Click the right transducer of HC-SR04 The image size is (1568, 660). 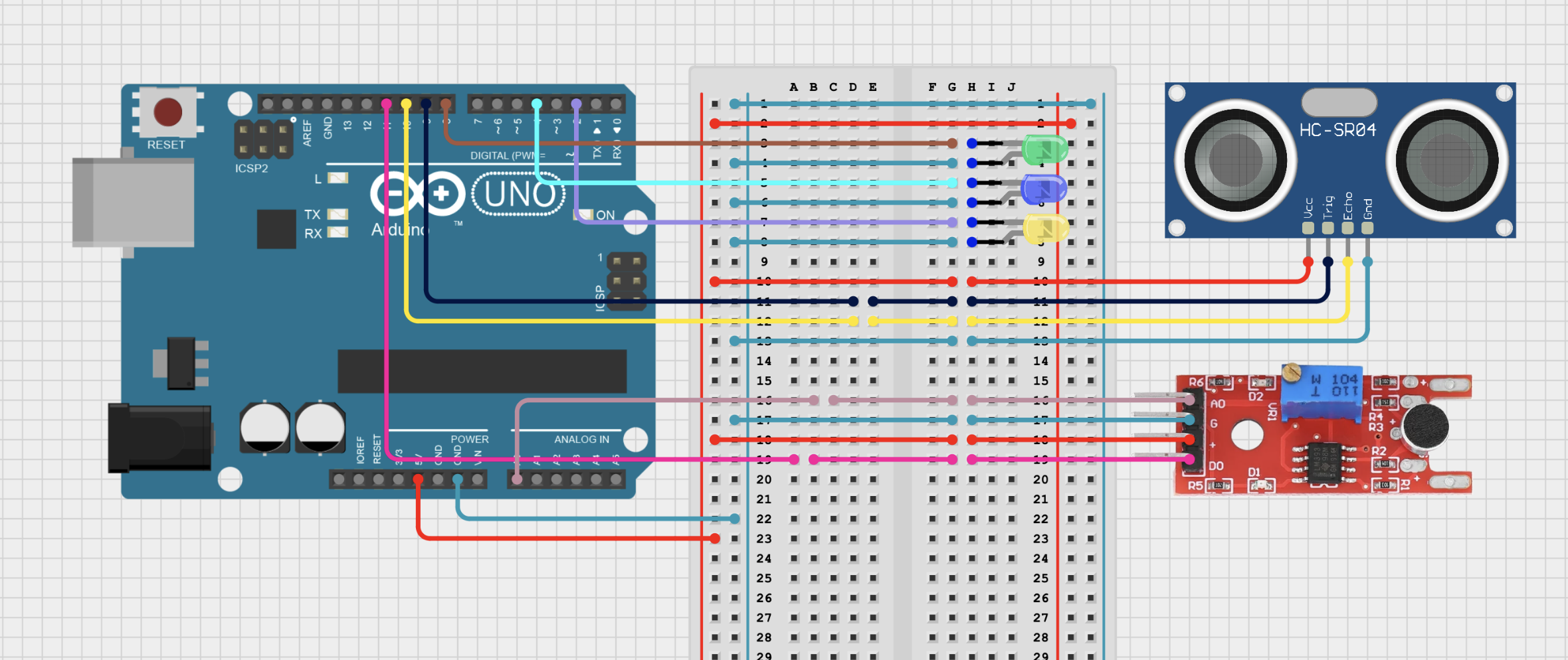1446,160
